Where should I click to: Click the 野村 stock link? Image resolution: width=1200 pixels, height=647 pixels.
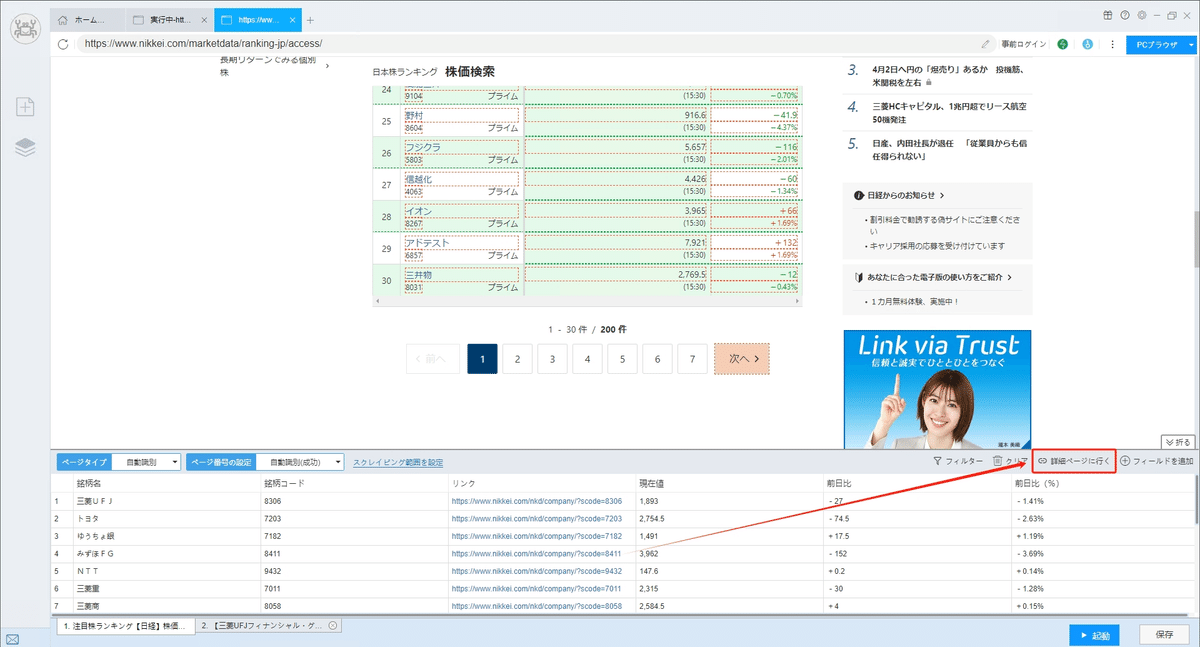(414, 115)
